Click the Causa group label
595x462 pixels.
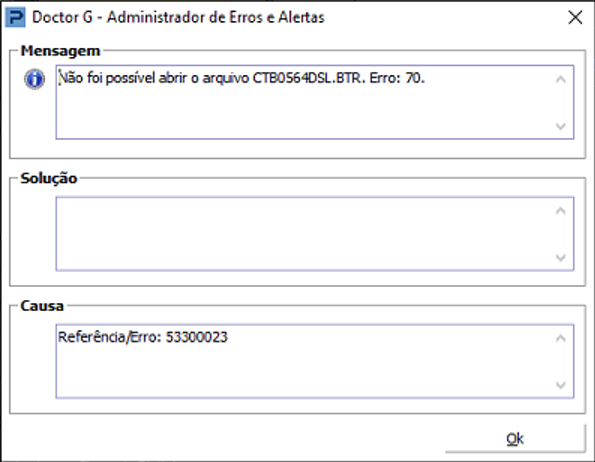pyautogui.click(x=42, y=306)
